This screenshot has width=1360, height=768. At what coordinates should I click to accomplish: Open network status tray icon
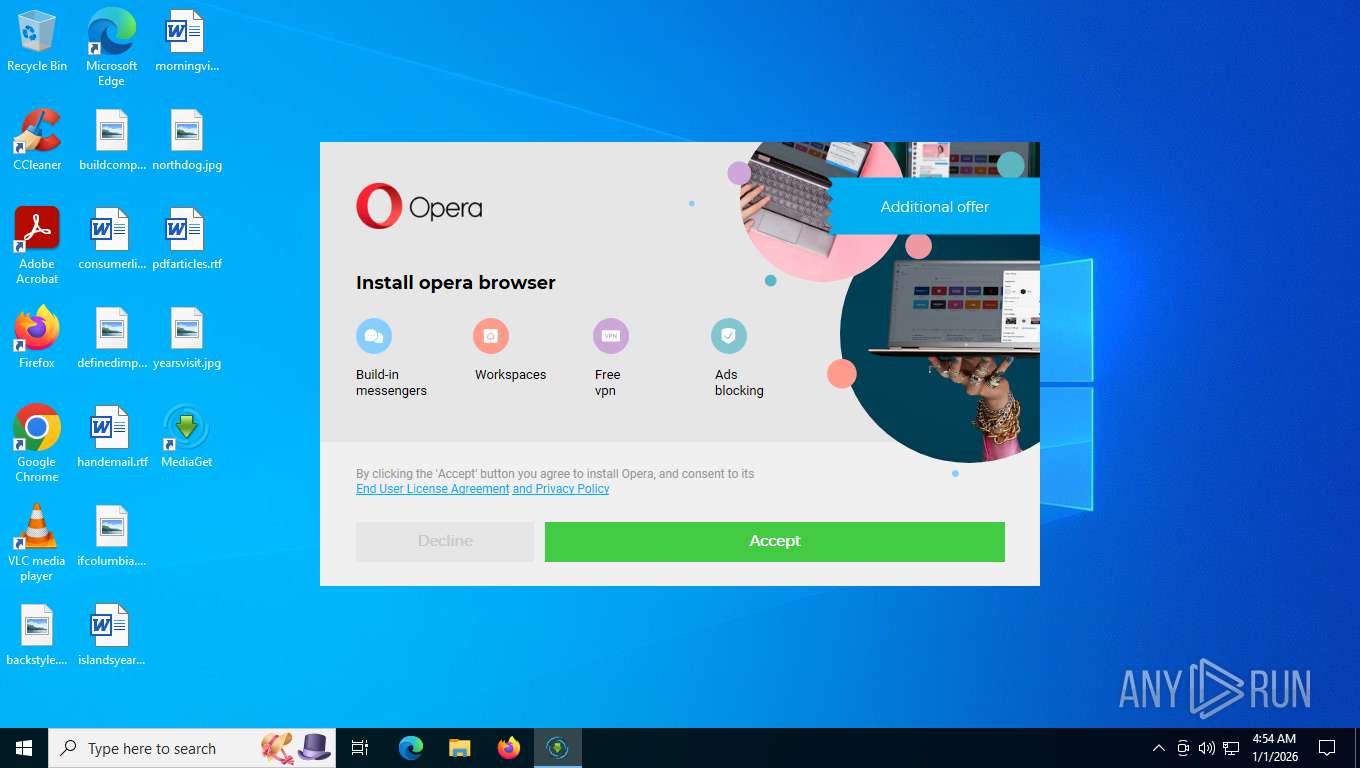point(1231,748)
